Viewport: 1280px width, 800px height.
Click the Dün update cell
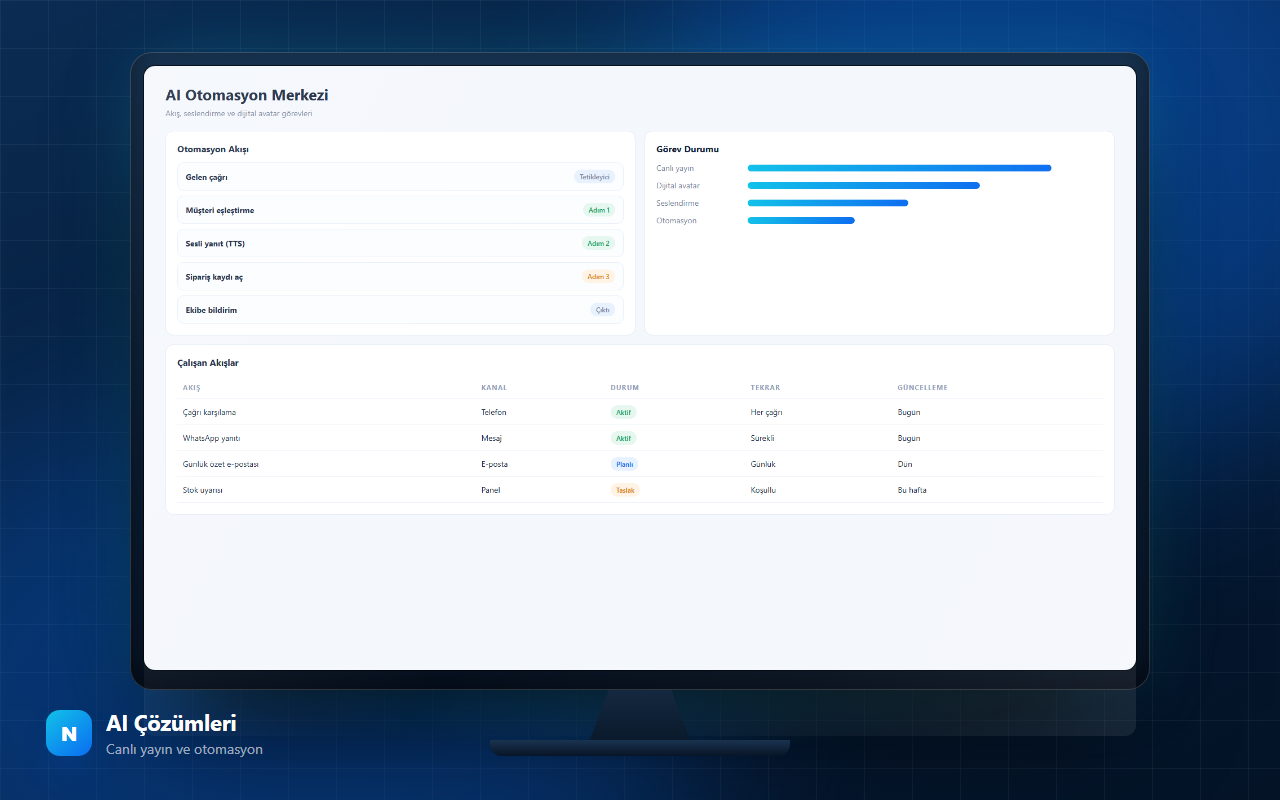pyautogui.click(x=905, y=464)
